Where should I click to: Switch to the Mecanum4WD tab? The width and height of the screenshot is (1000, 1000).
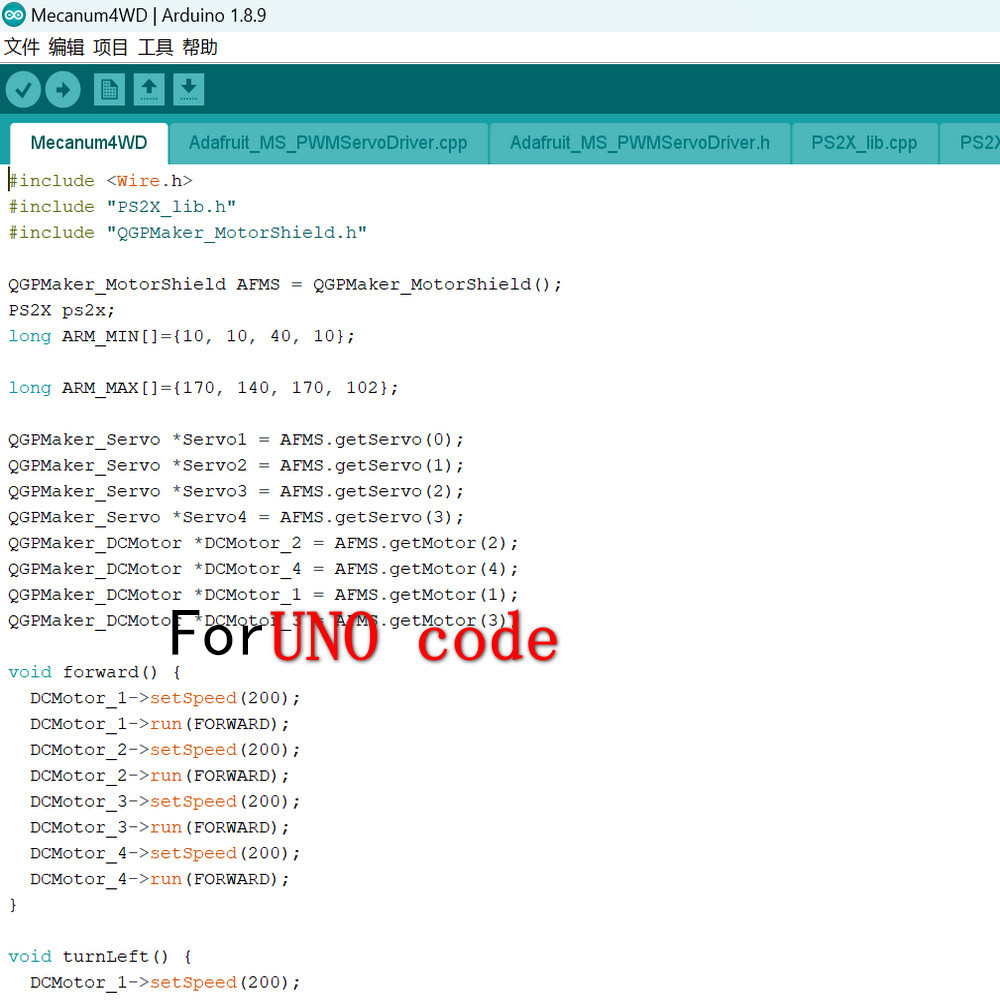(89, 143)
